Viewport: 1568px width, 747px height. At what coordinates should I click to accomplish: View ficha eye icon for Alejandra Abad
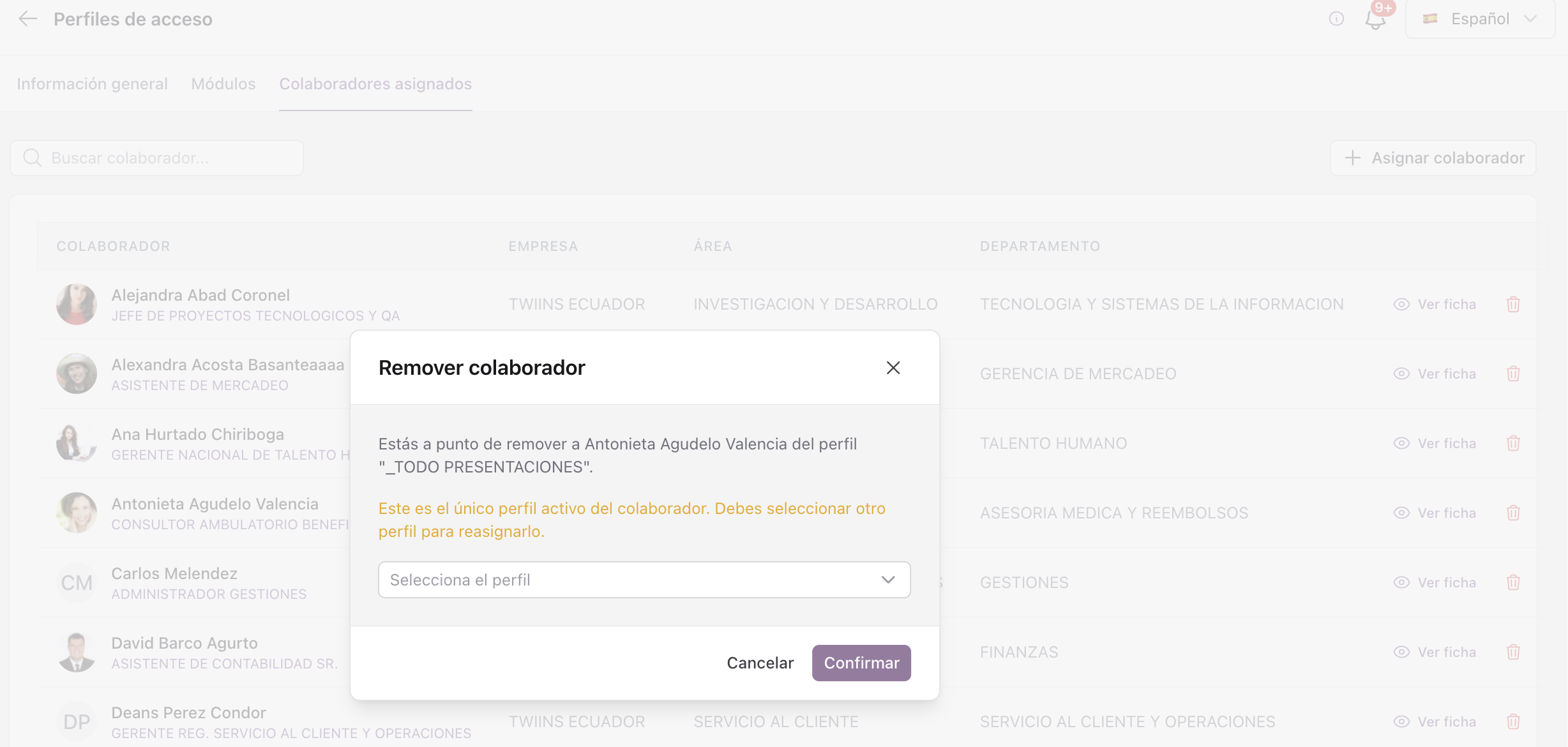click(1401, 305)
